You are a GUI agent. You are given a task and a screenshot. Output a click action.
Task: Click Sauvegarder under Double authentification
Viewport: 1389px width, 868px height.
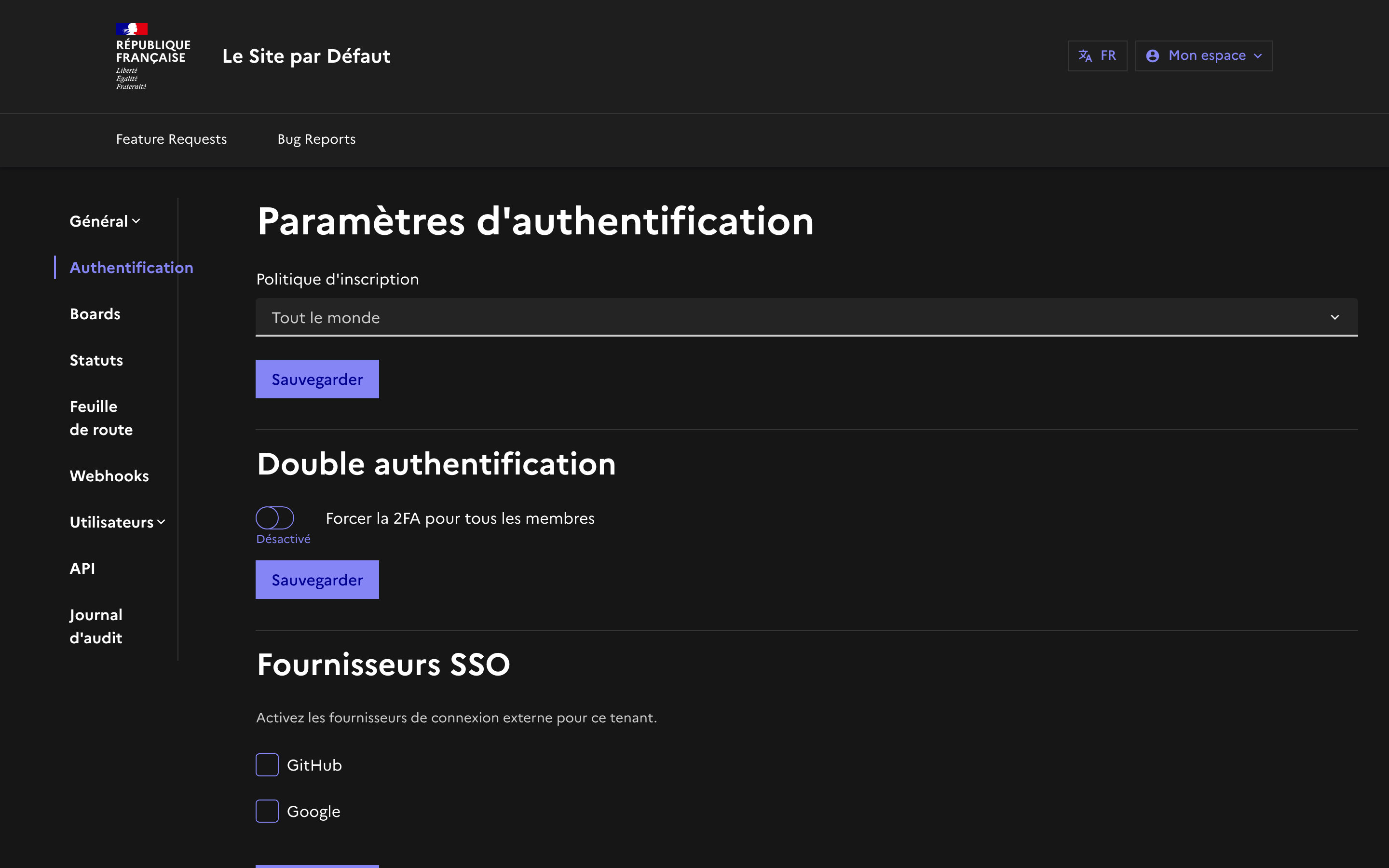[x=317, y=579]
